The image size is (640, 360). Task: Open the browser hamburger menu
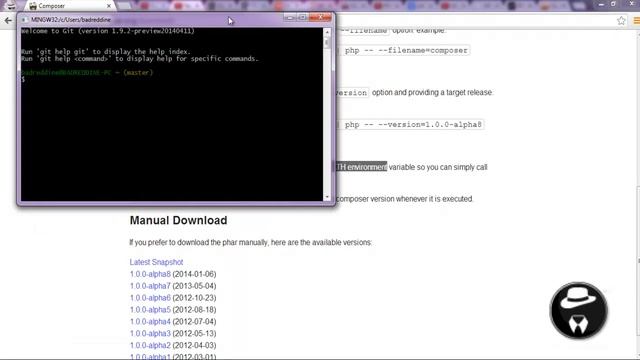pos(636,20)
